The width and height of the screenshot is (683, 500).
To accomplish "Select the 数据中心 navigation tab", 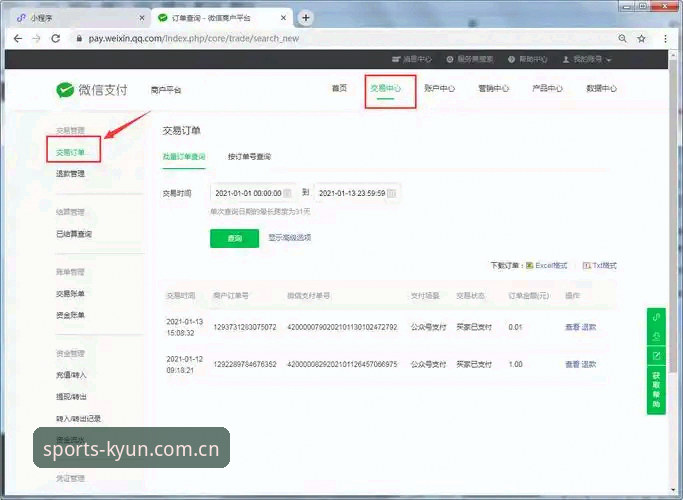I will click(x=602, y=88).
